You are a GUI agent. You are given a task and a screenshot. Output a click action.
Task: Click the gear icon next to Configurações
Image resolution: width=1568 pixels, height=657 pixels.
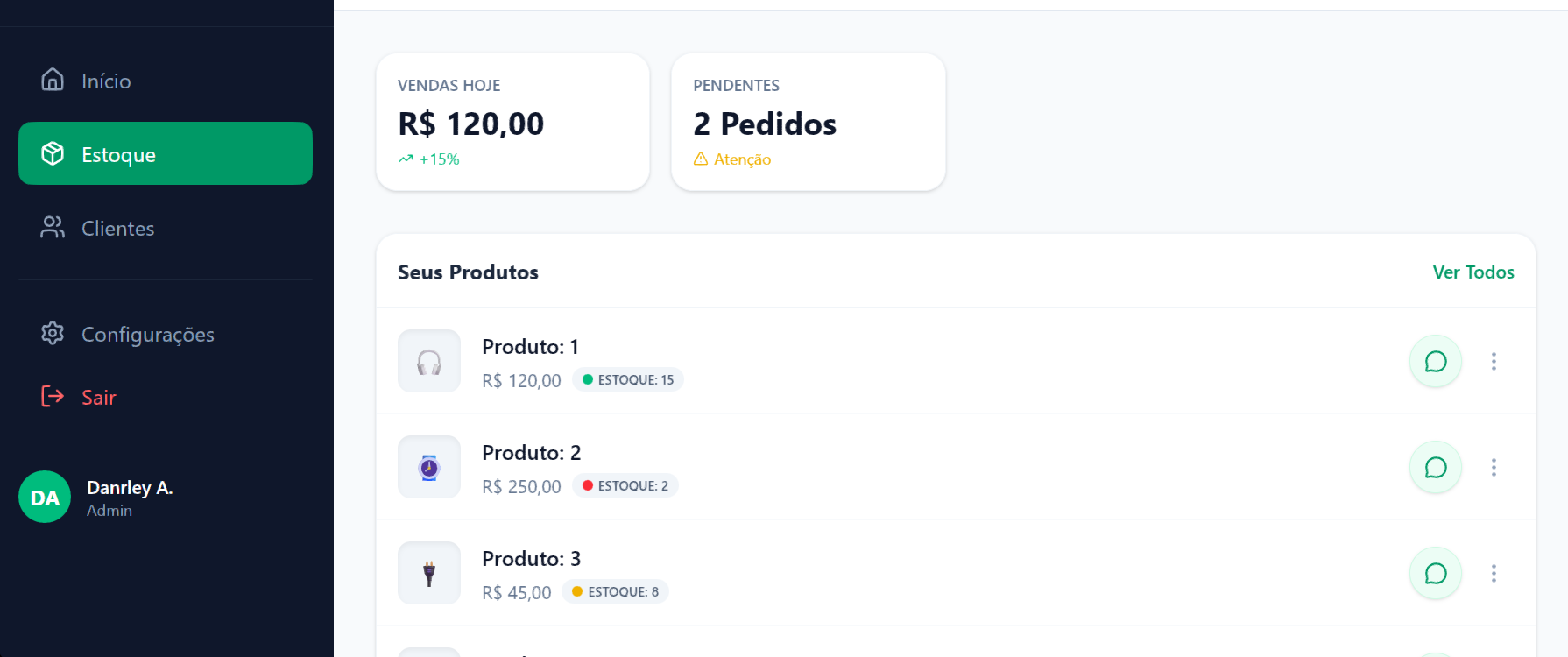(x=53, y=333)
